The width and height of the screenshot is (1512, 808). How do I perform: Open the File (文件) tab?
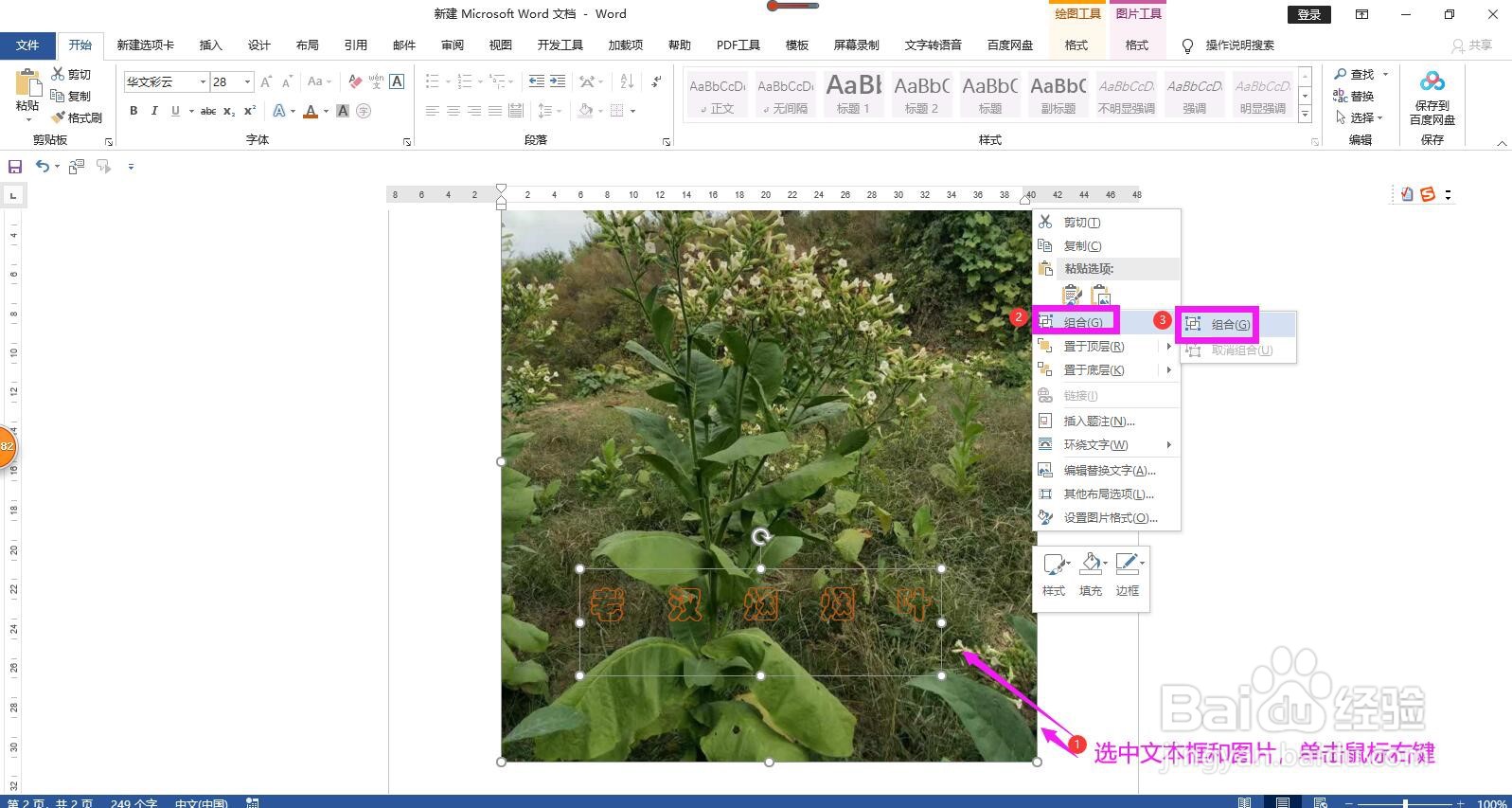27,45
